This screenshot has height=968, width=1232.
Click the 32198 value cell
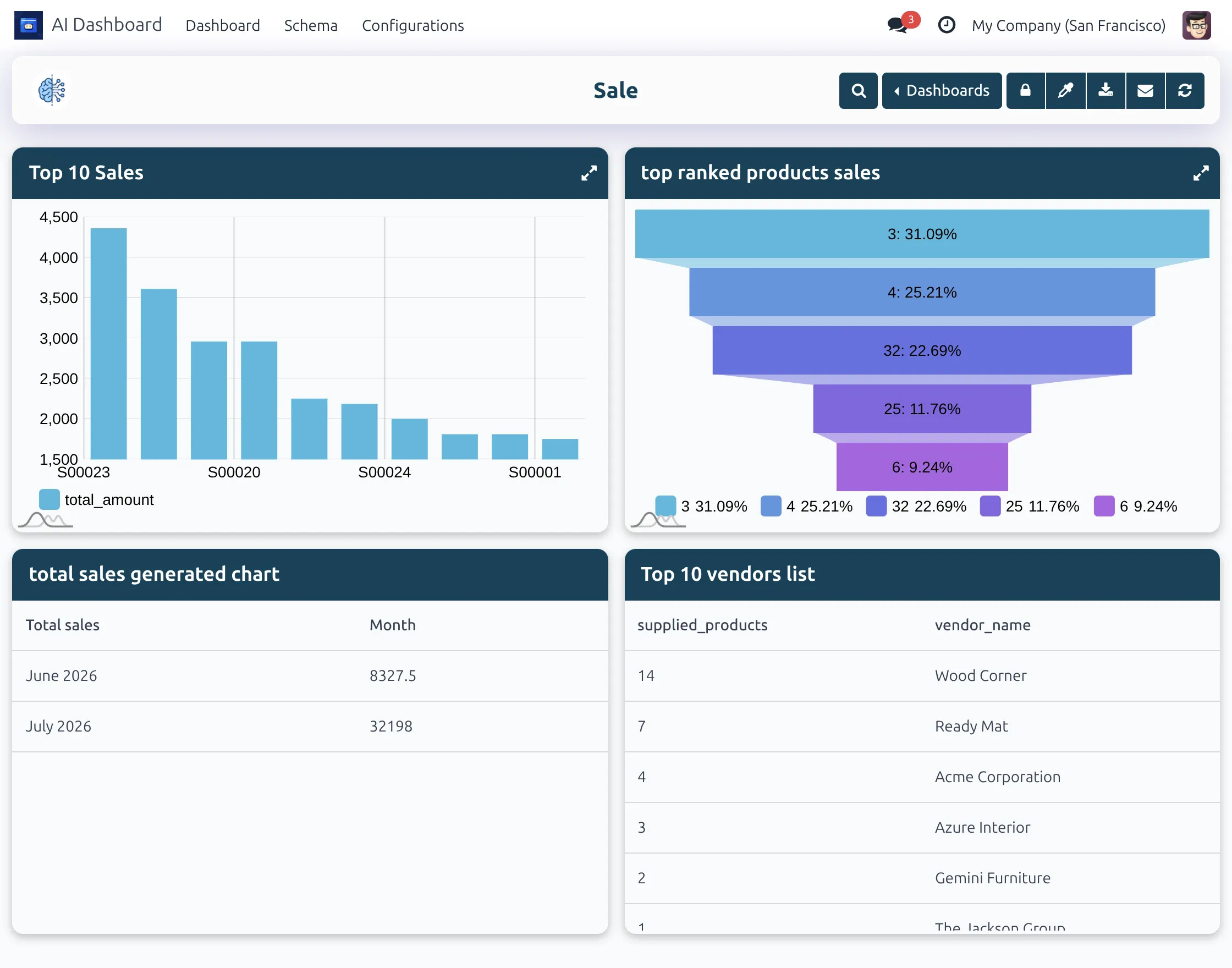[x=391, y=726]
